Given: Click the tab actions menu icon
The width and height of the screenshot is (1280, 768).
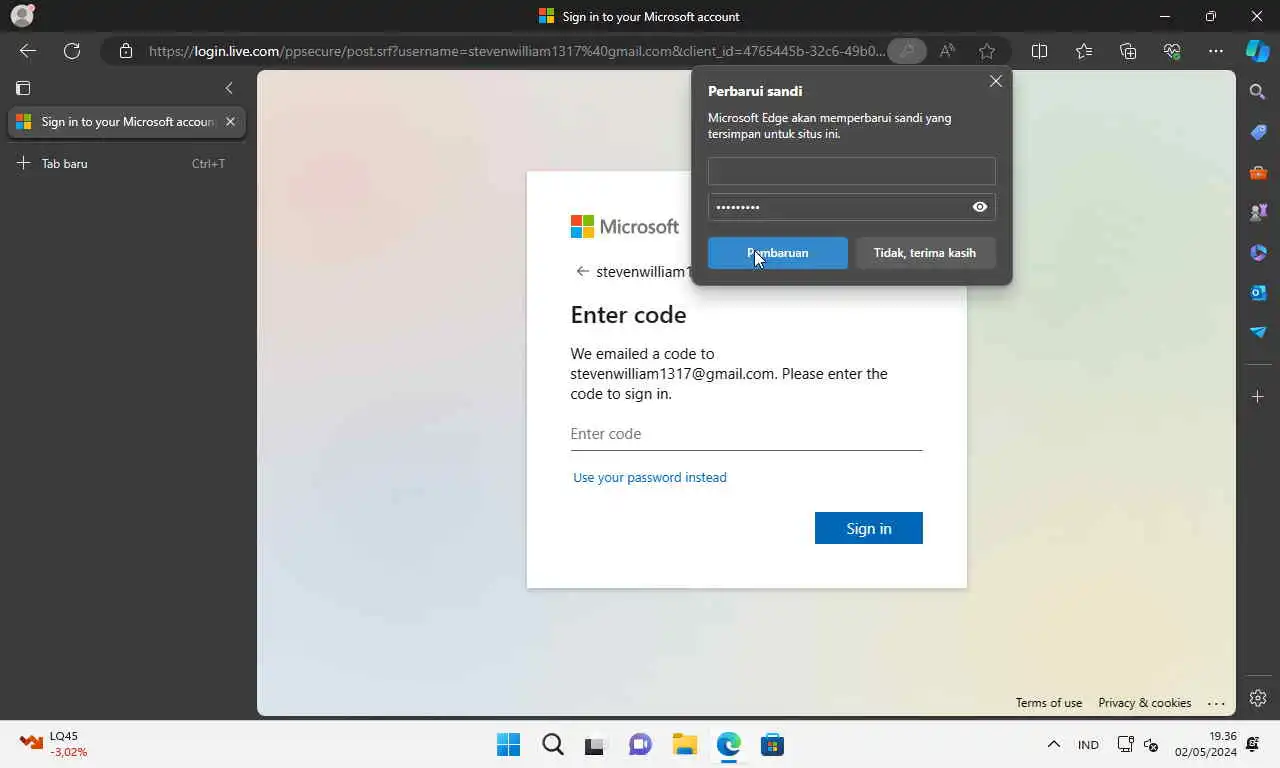Looking at the screenshot, I should click(x=23, y=88).
